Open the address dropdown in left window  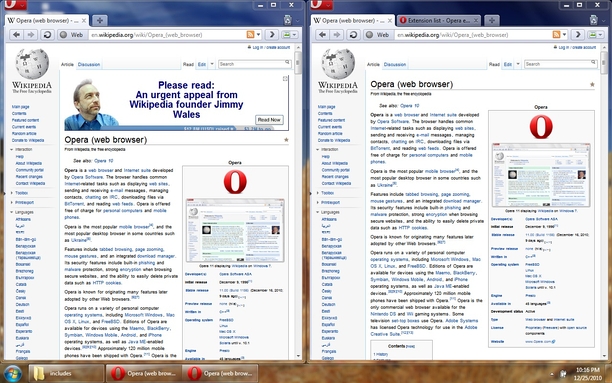coord(258,35)
